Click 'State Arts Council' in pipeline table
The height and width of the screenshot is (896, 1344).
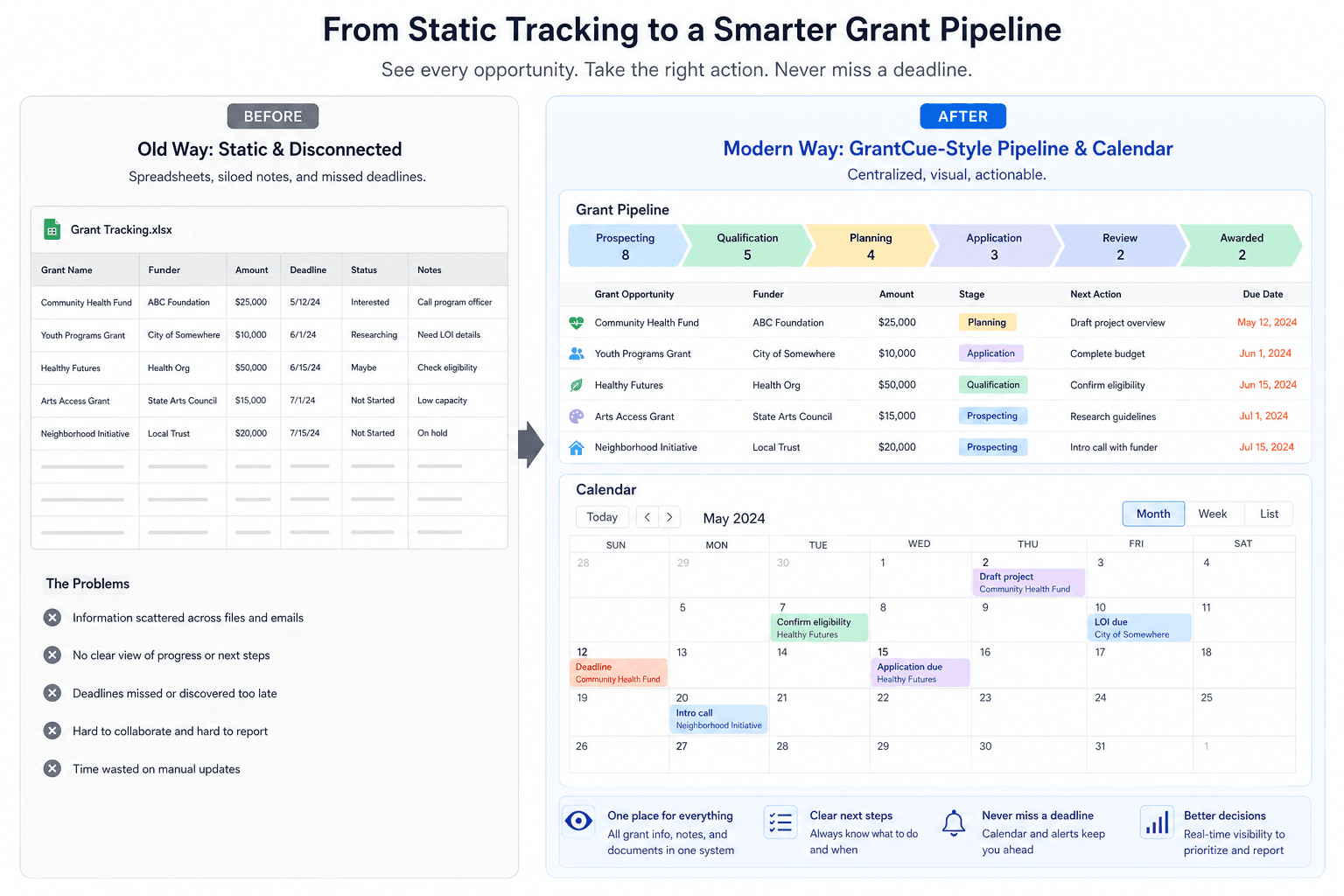click(792, 416)
